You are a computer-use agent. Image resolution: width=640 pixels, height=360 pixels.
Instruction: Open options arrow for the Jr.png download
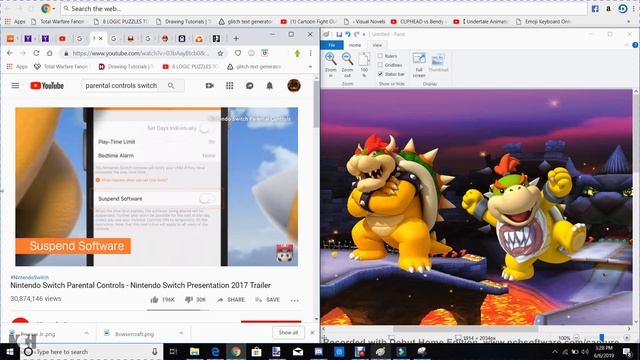(x=87, y=333)
